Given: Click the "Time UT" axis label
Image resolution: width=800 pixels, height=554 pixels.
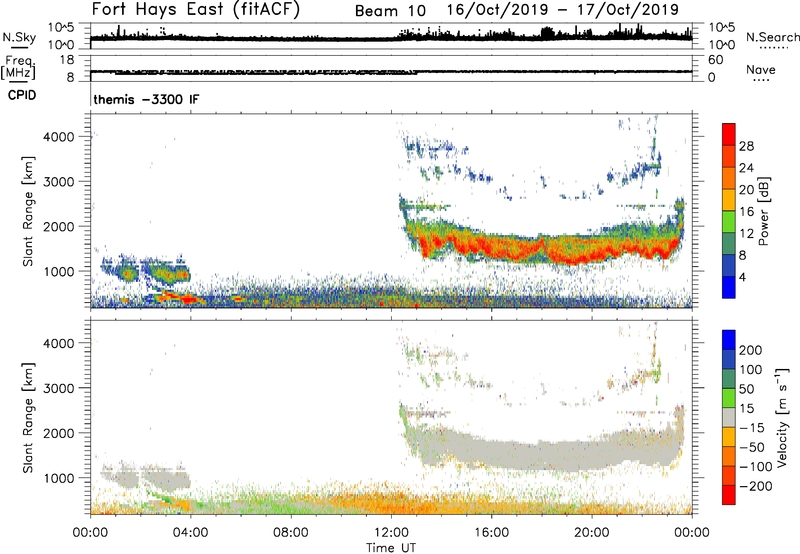Looking at the screenshot, I should tap(391, 548).
